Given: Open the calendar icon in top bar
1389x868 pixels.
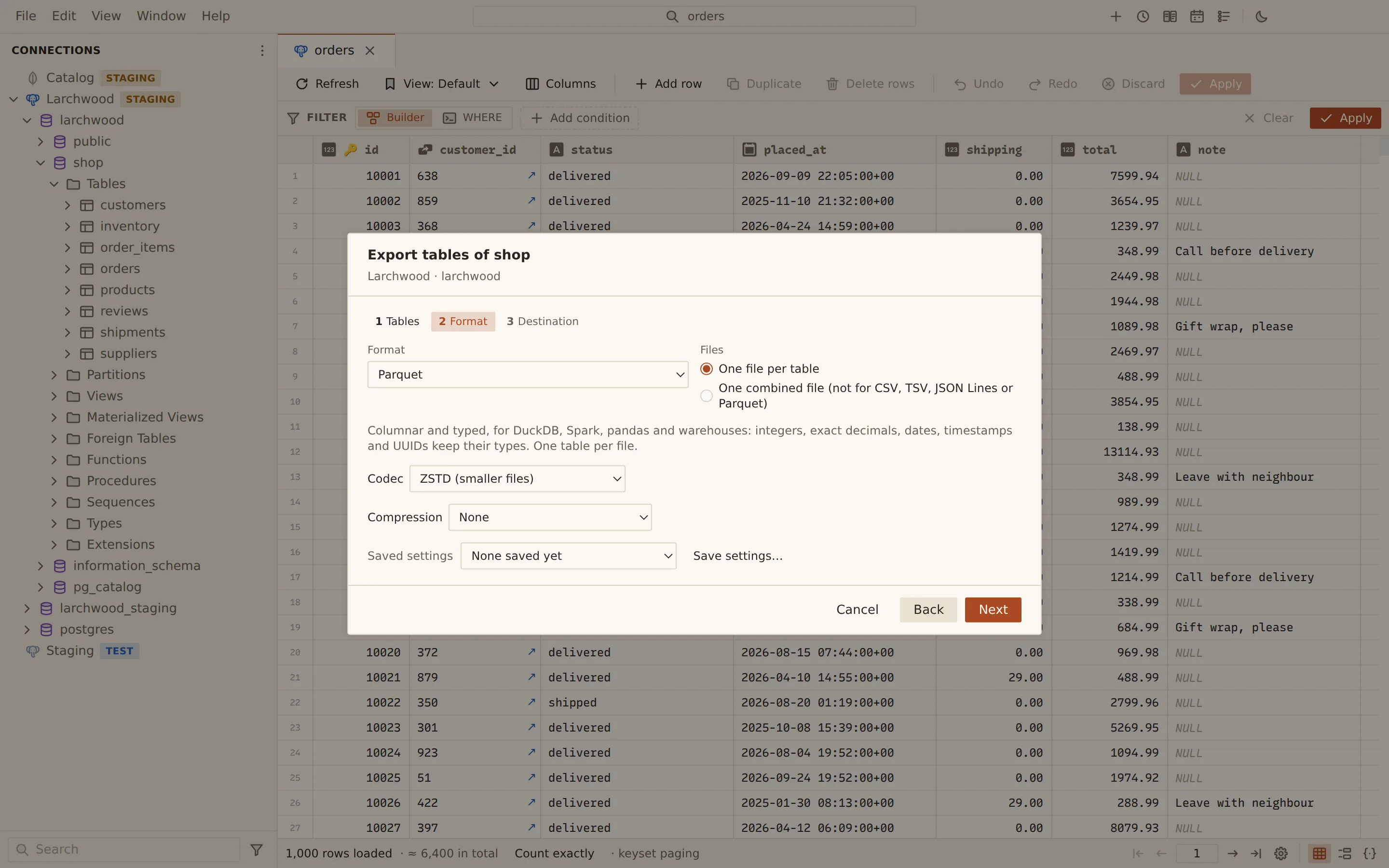Looking at the screenshot, I should tap(1197, 17).
